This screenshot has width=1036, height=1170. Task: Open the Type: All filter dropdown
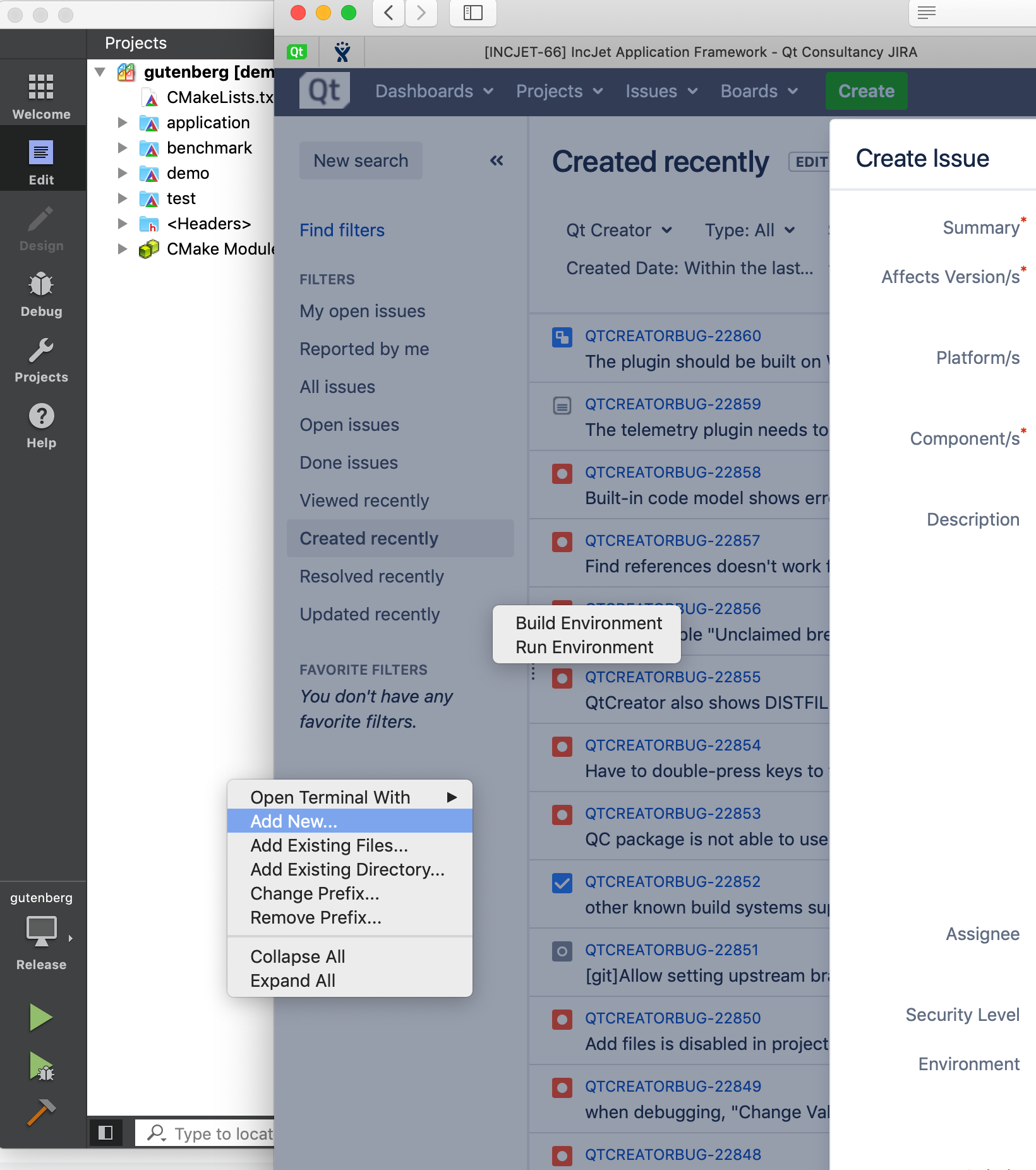point(749,230)
